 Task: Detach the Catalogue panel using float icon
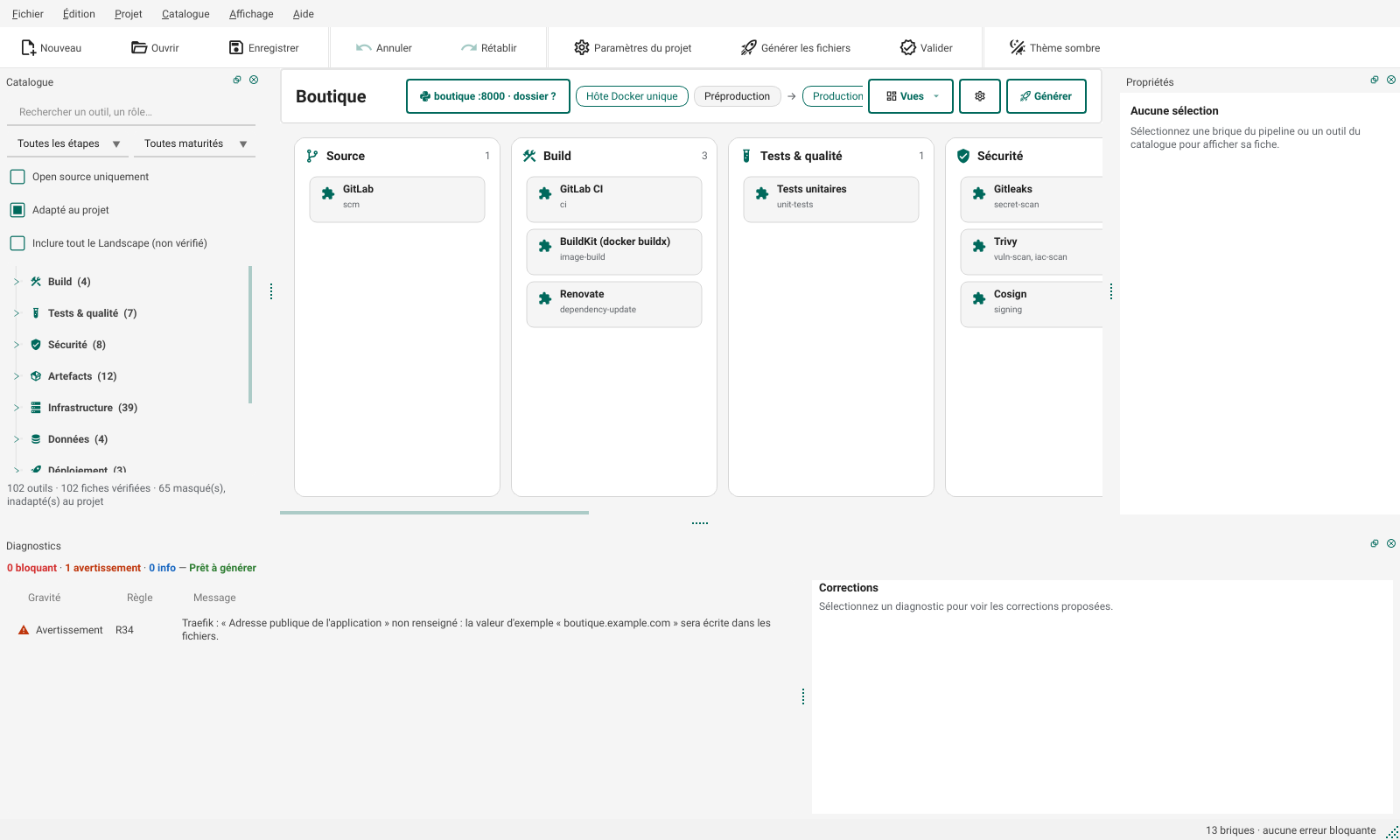click(237, 80)
